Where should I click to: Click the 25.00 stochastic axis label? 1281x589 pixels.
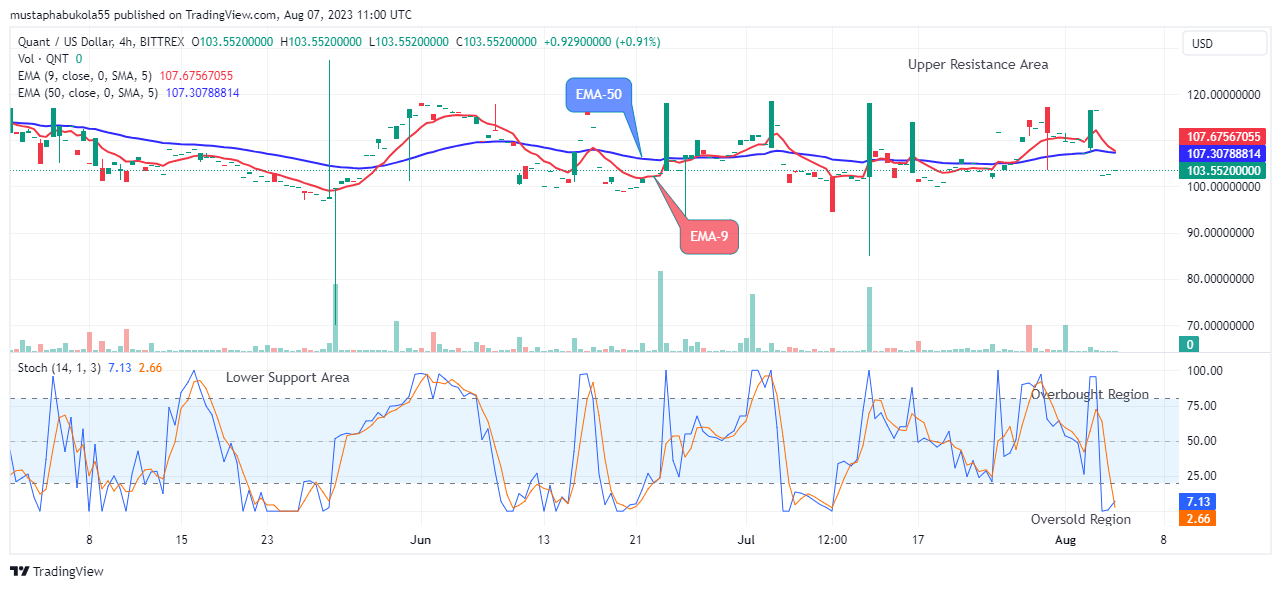[1201, 475]
